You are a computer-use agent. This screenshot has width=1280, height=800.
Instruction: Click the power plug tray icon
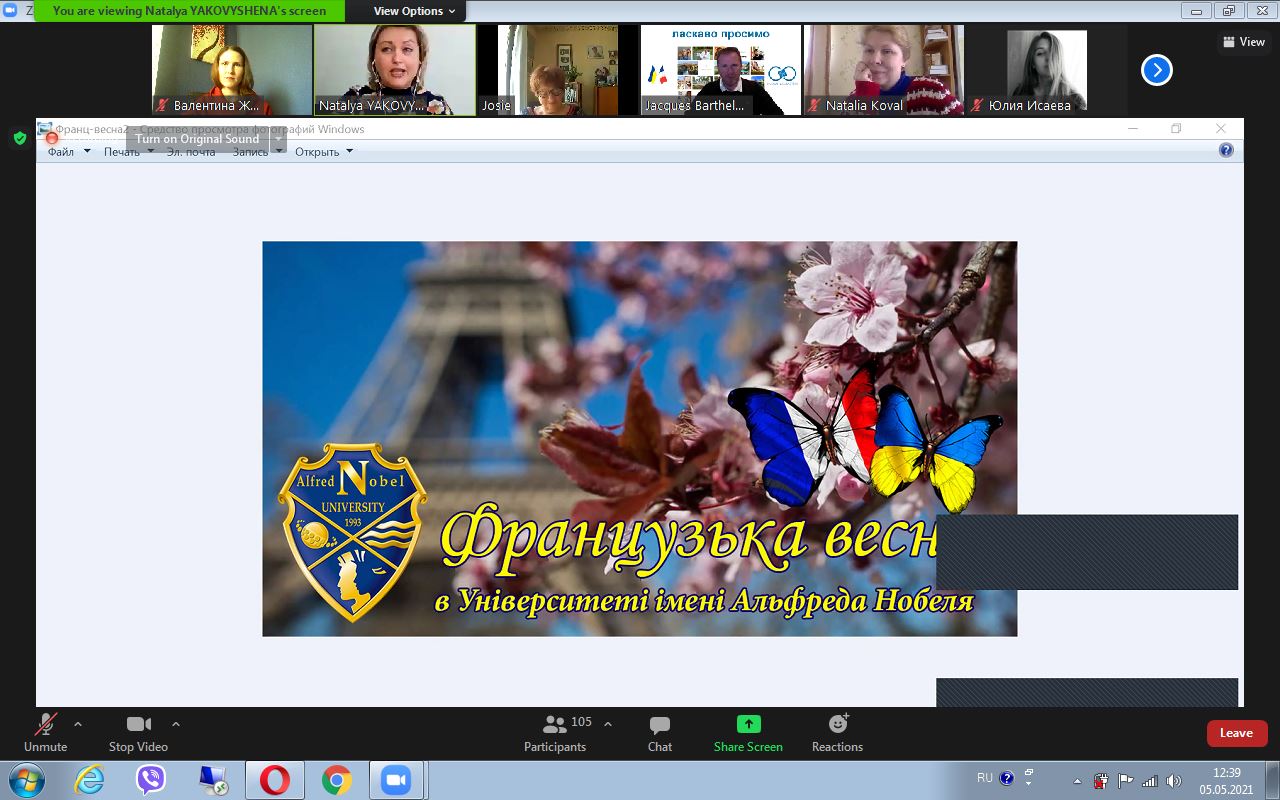click(1101, 781)
